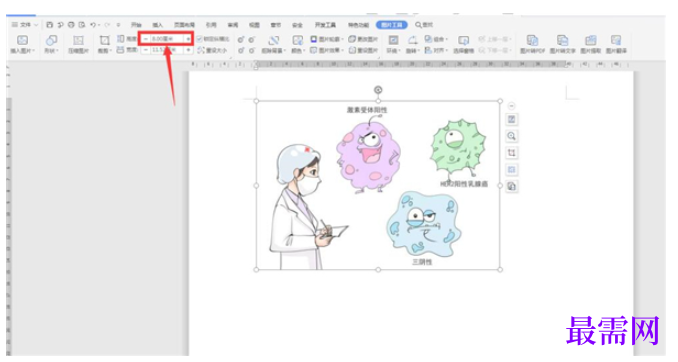
Task: Click the minus stepper of width field
Action: pyautogui.click(x=145, y=50)
